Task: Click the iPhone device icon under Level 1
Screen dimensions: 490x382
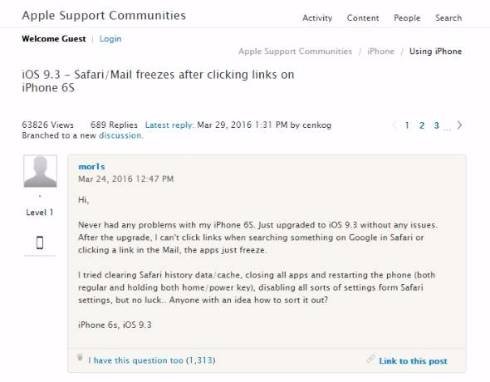Action: pyautogui.click(x=40, y=242)
